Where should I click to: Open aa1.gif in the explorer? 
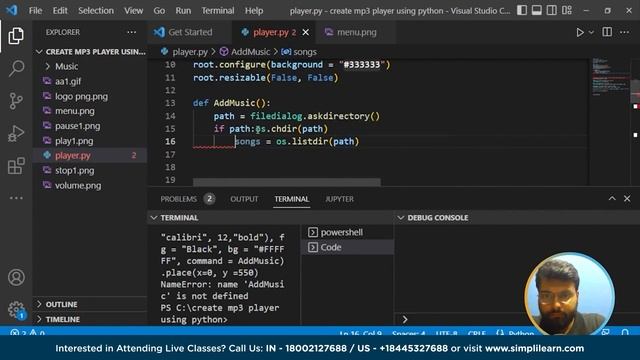click(90, 81)
